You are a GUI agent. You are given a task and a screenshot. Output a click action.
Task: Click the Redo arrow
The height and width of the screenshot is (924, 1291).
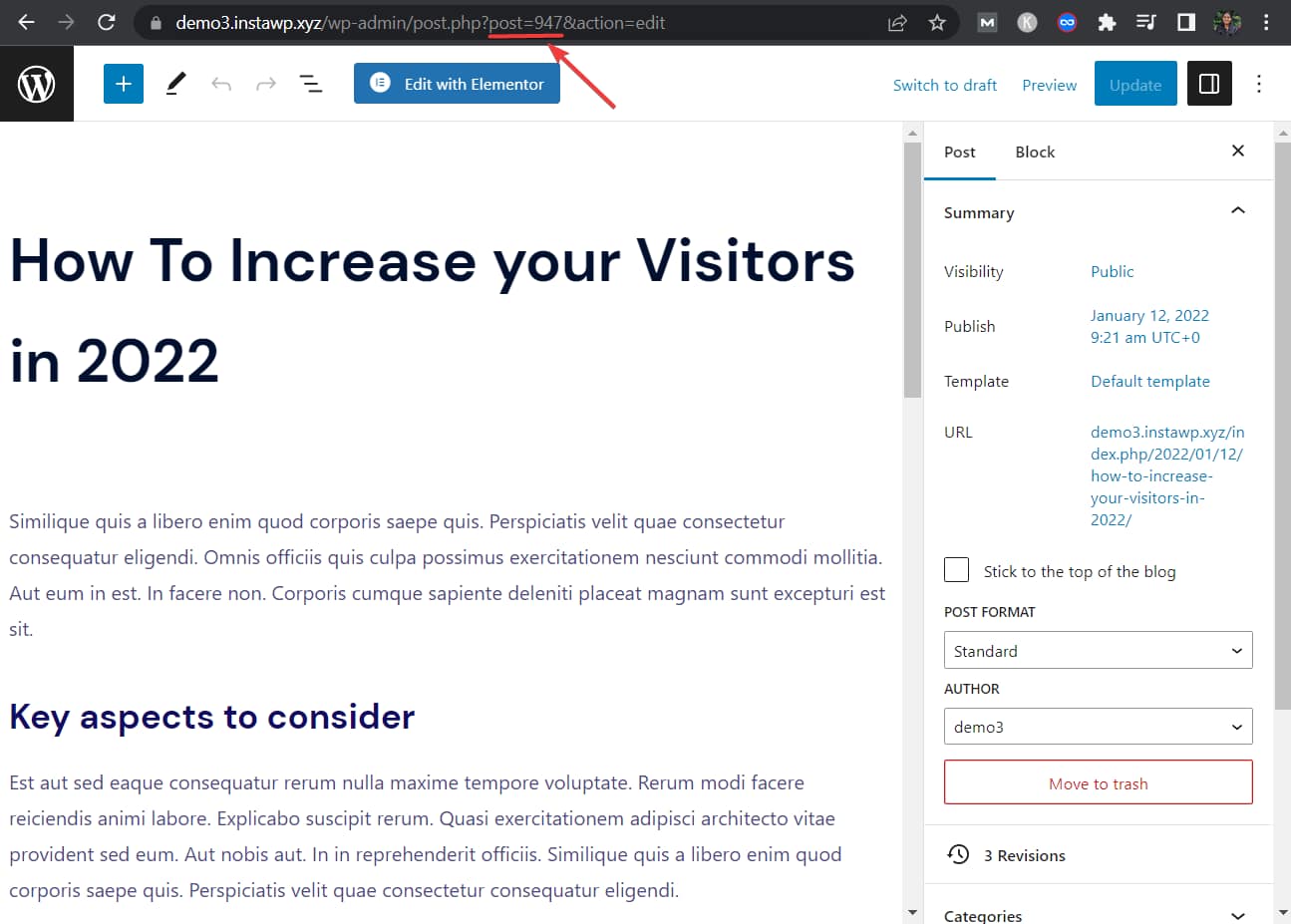(265, 84)
